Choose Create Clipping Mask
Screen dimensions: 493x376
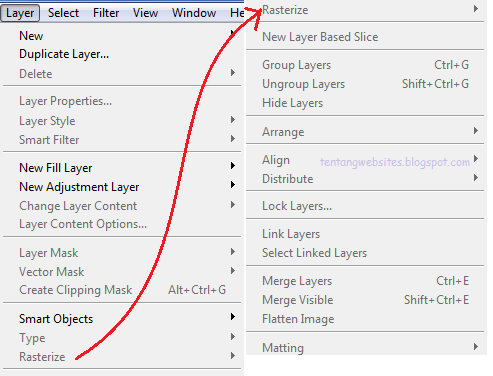[x=122, y=290]
